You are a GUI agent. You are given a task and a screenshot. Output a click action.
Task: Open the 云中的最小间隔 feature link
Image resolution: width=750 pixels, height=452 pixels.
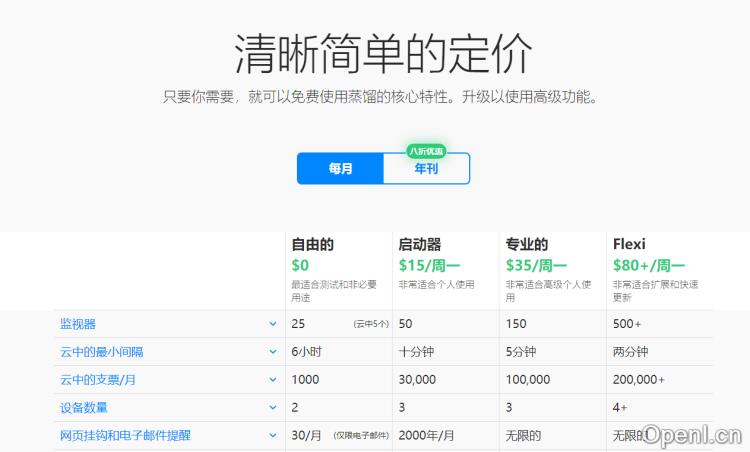102,352
